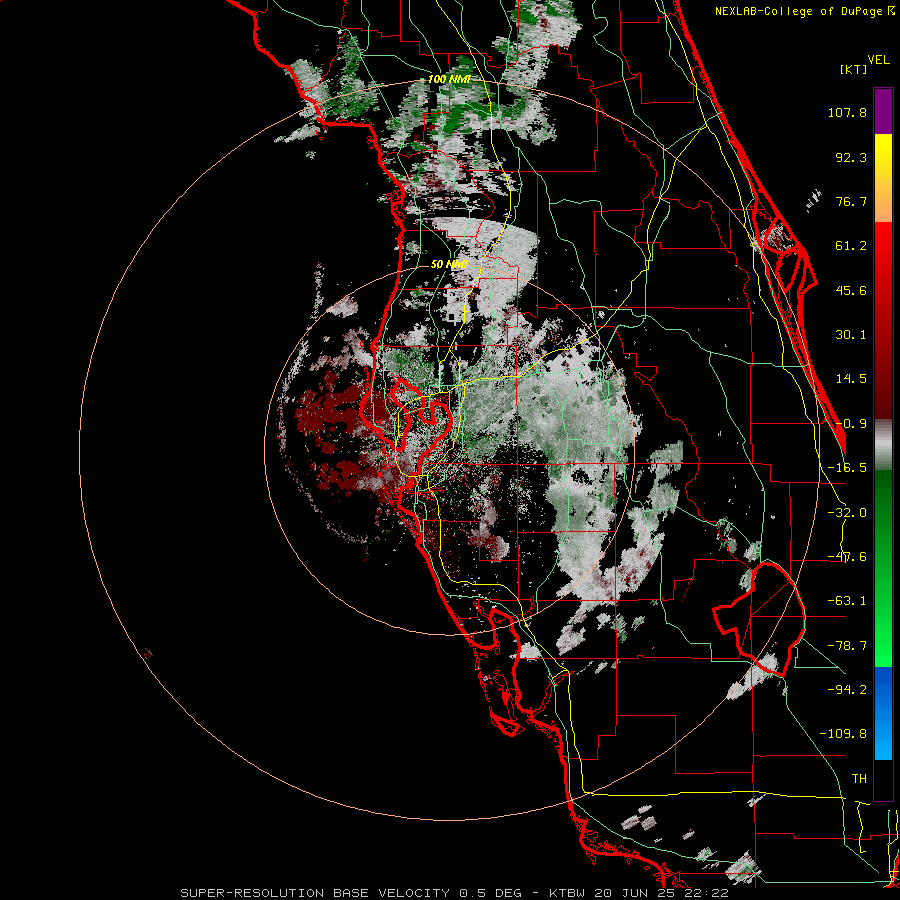Click the purple segment of color bar
This screenshot has height=900, width=900.
(883, 111)
